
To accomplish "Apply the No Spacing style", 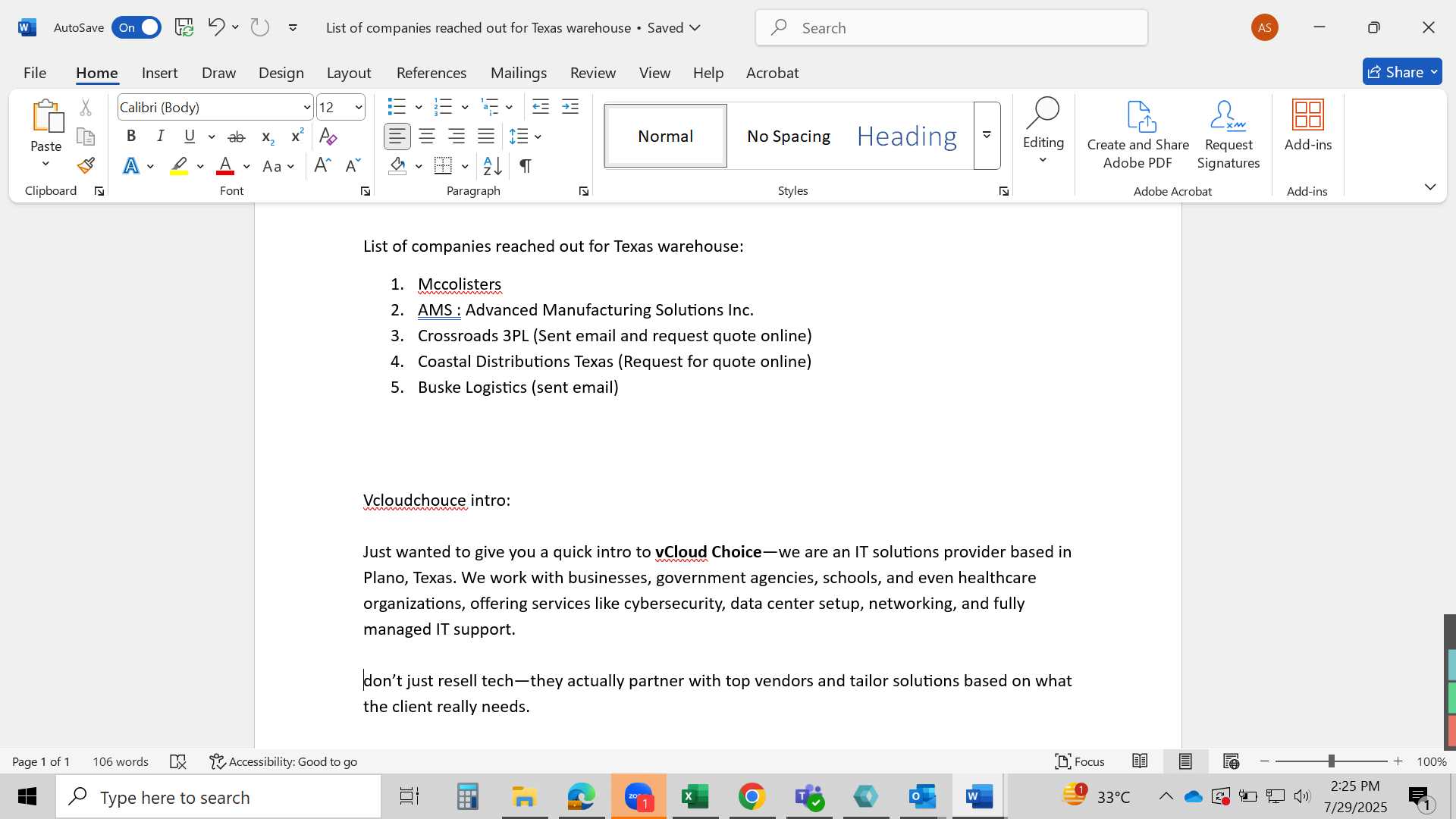I will click(x=789, y=136).
